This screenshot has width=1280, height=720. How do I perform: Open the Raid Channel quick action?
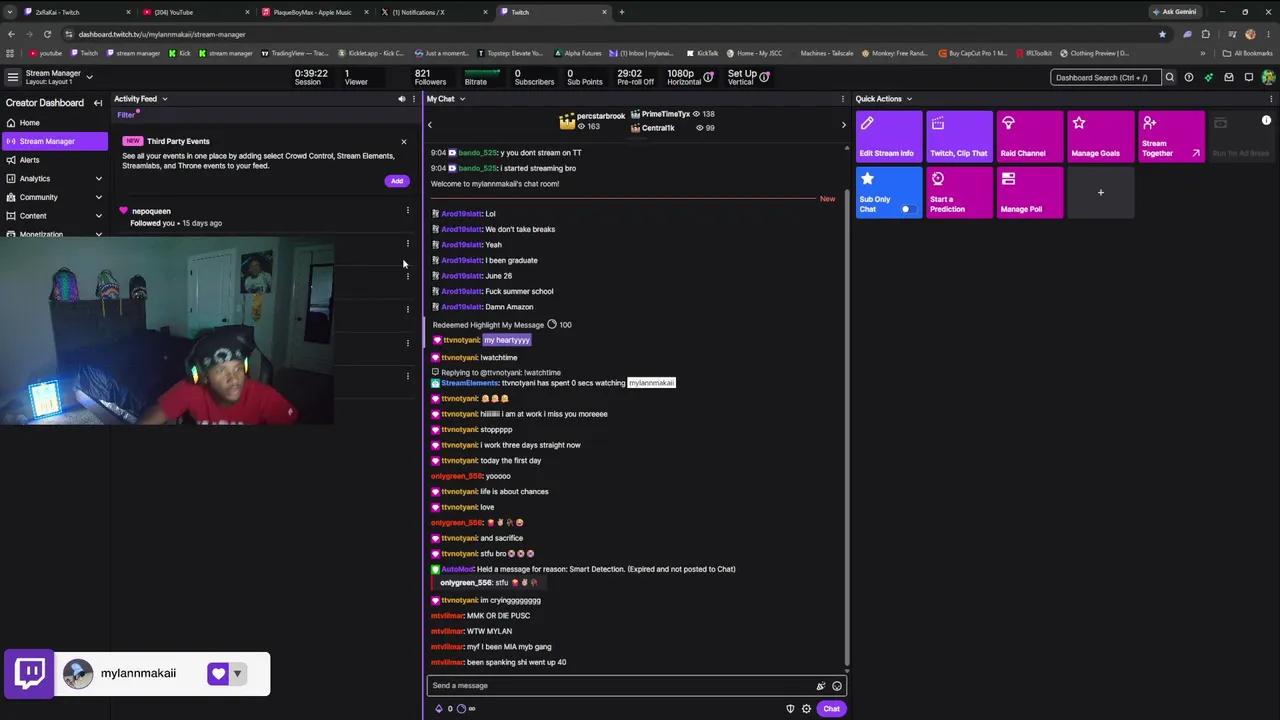[1030, 136]
